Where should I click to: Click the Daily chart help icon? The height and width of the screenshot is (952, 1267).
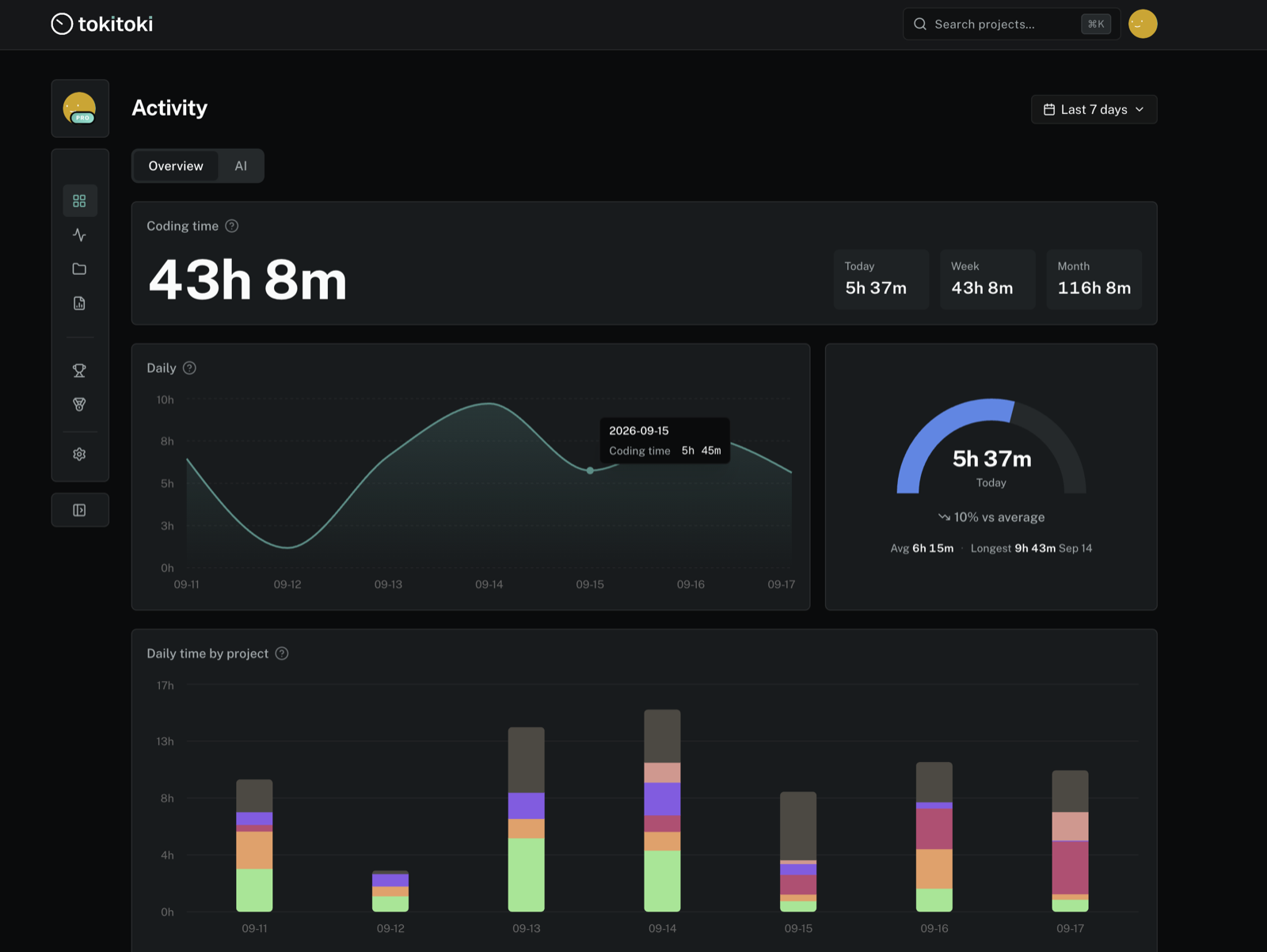pos(189,368)
